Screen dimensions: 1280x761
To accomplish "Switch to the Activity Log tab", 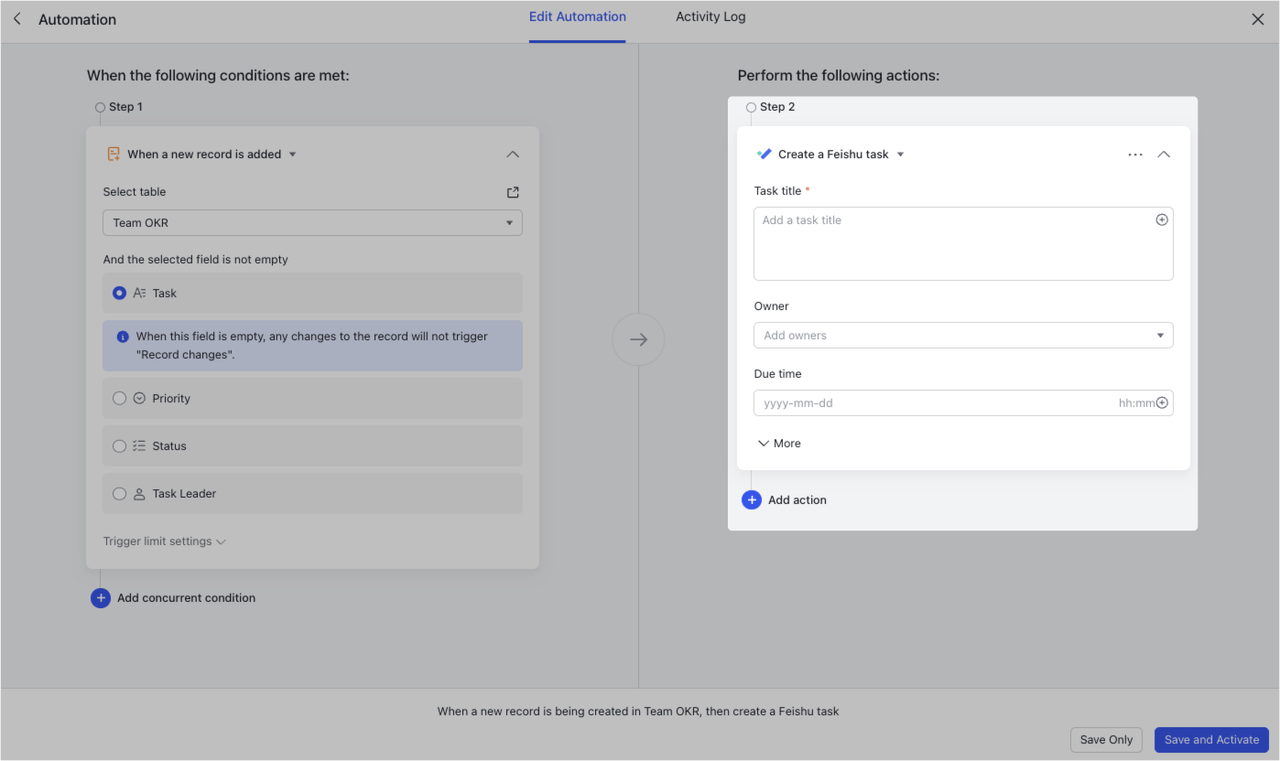I will click(x=710, y=17).
